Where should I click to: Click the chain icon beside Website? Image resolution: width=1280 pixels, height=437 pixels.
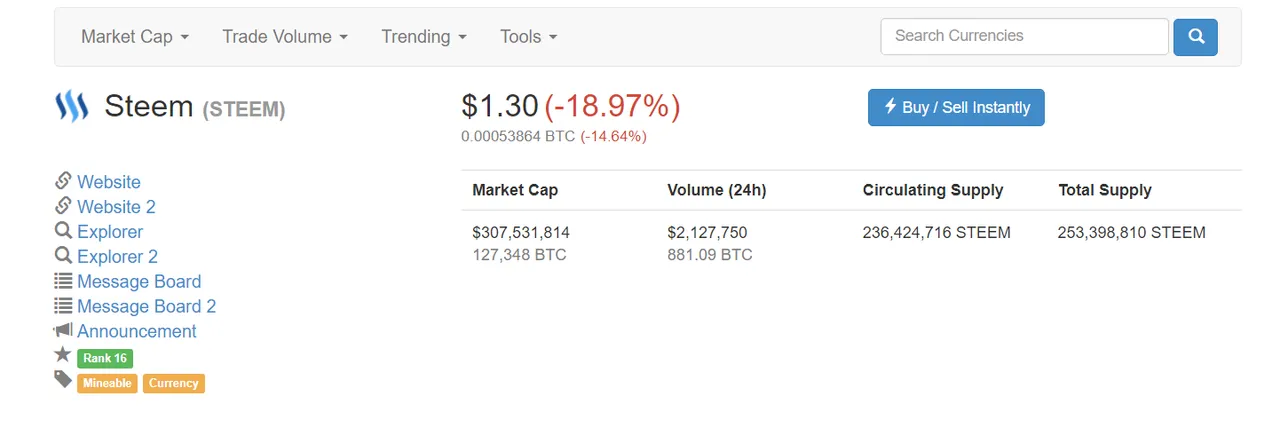[x=63, y=181]
